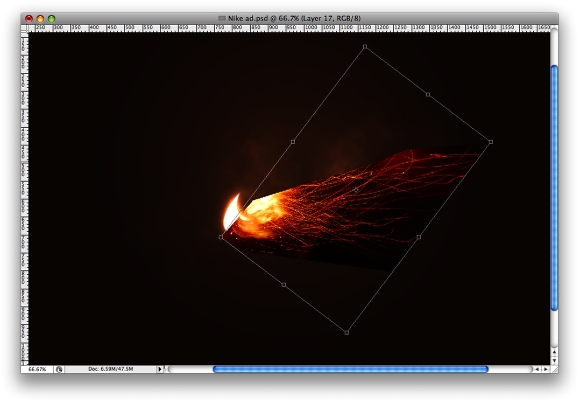This screenshot has height=403, width=580.
Task: Click the vertical scrollbar blue thumb
Action: [x=554, y=188]
